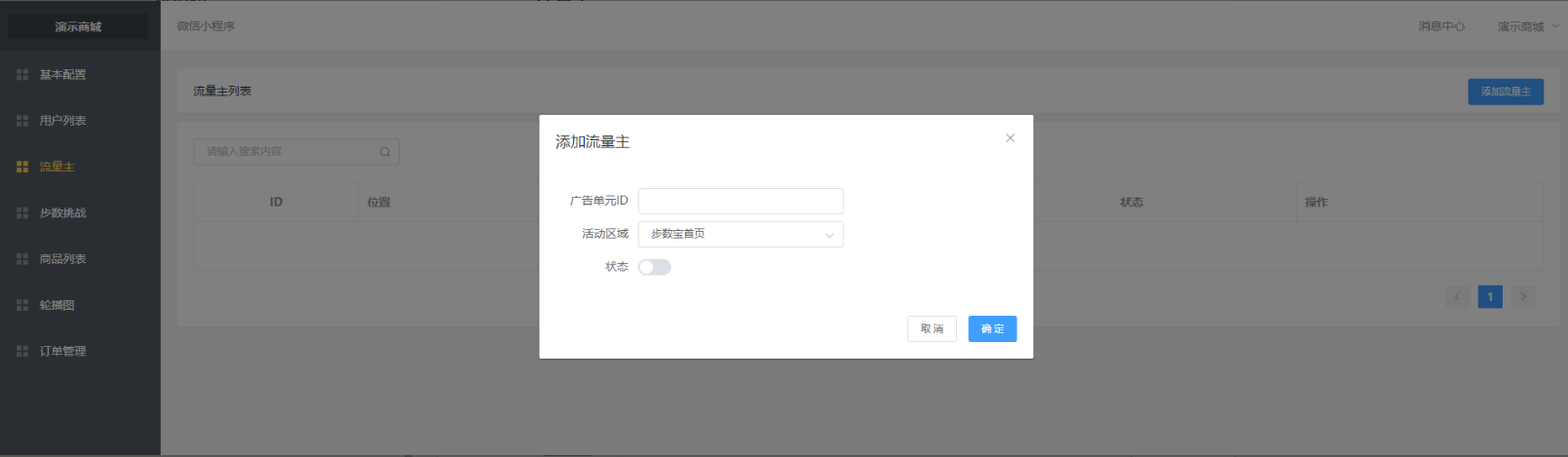Click the grid icon beside 商品列表
1568x457 pixels.
click(x=22, y=259)
